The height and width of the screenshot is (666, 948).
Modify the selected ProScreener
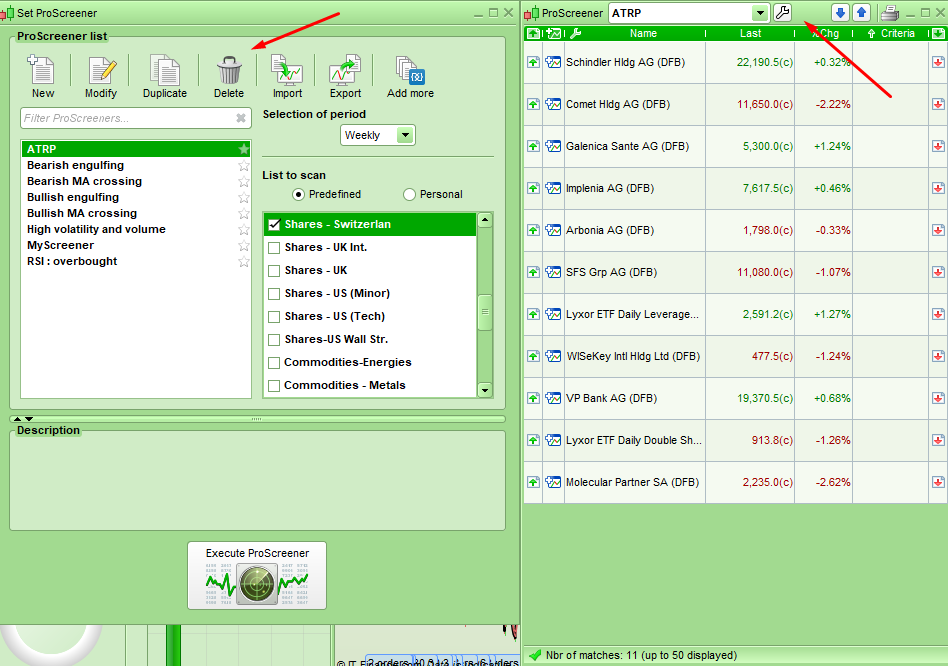(101, 77)
